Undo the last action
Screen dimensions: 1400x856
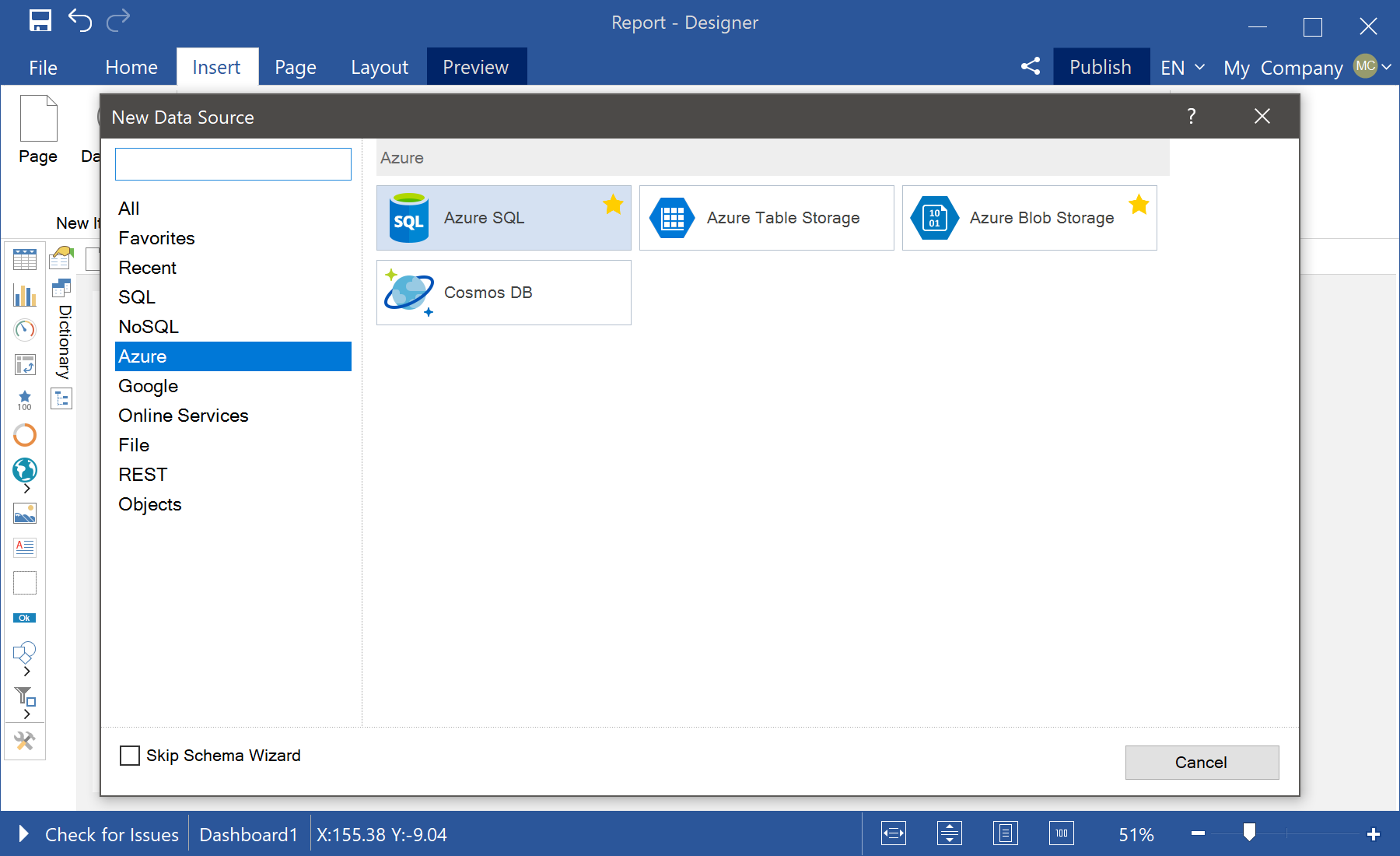click(x=80, y=20)
